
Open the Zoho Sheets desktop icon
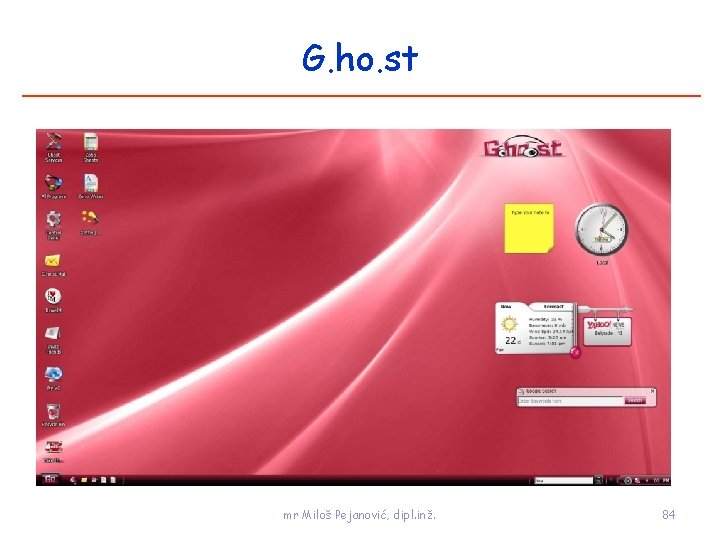pyautogui.click(x=90, y=146)
